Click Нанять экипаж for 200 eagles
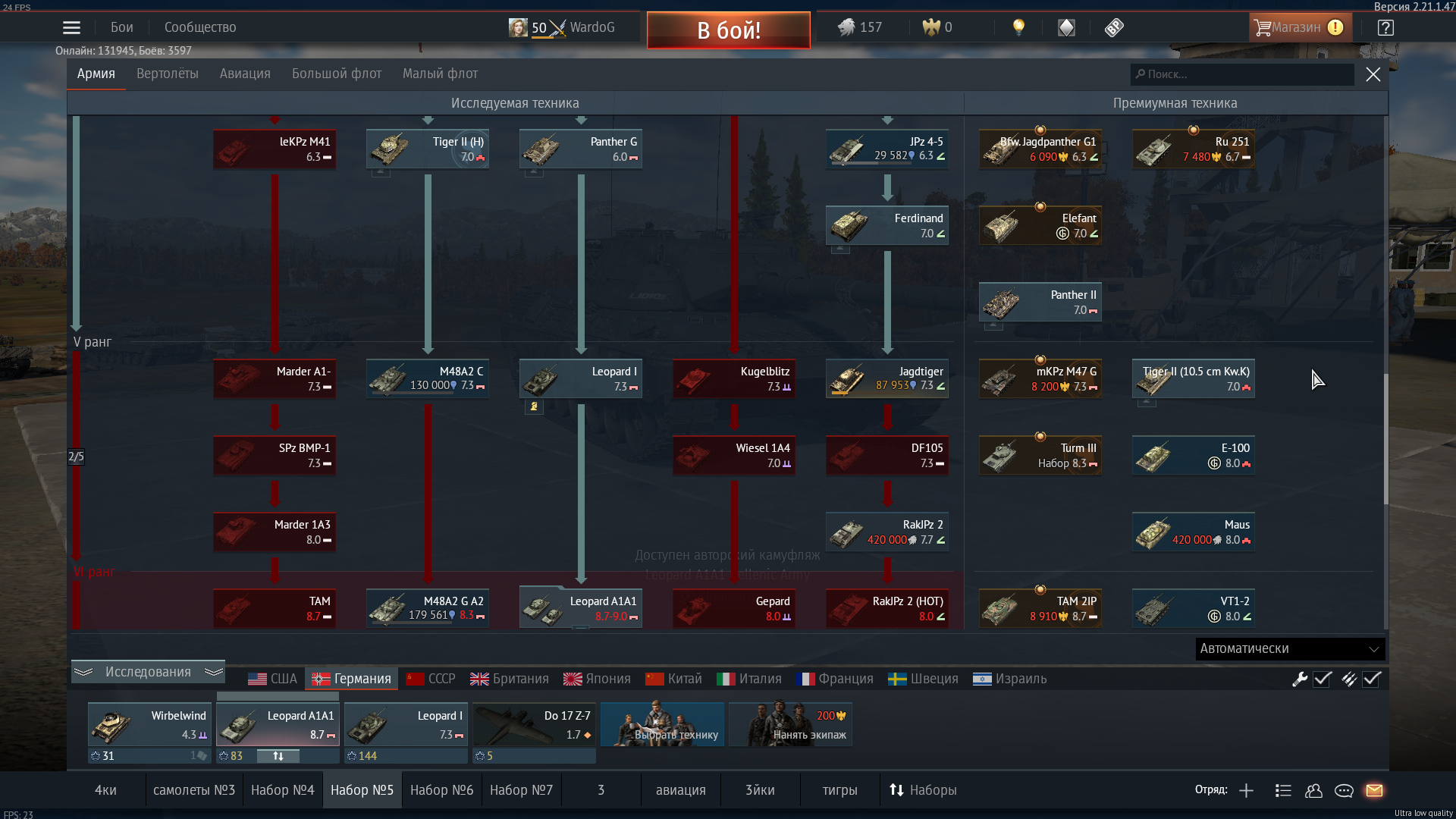The image size is (1456, 819). [790, 725]
